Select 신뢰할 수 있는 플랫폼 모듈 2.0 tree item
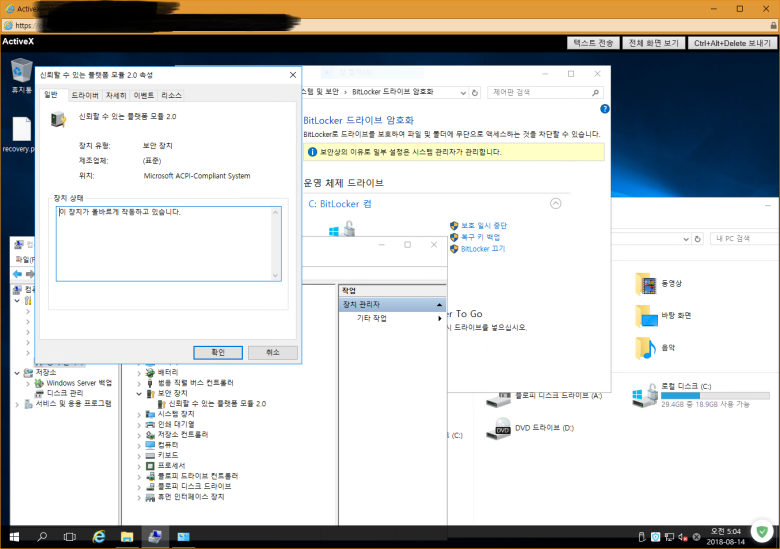This screenshot has height=549, width=780. [217, 404]
